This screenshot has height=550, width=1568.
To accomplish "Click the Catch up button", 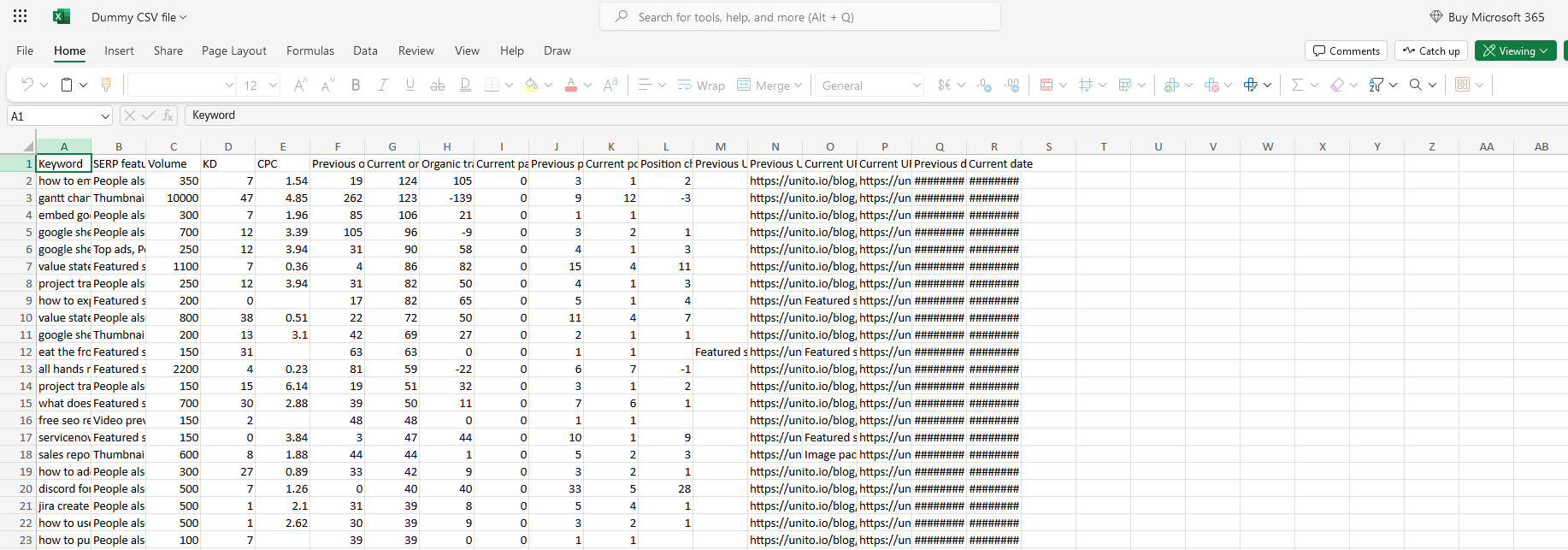I will [1431, 50].
